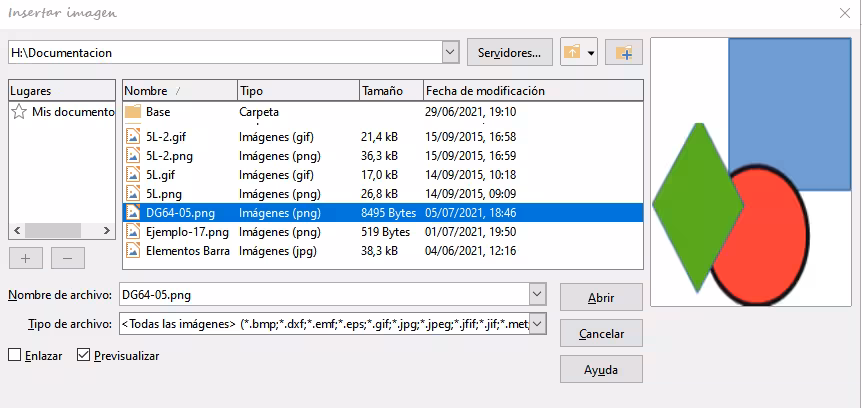Click the Base folder name
The image size is (862, 408).
[158, 112]
